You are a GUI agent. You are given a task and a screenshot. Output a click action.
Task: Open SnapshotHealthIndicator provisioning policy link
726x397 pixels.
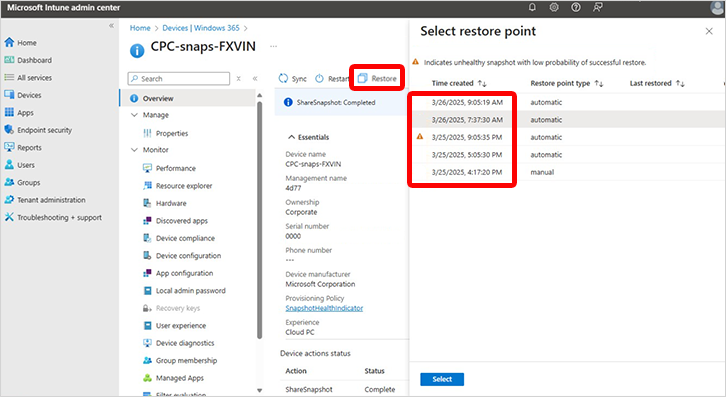click(324, 308)
